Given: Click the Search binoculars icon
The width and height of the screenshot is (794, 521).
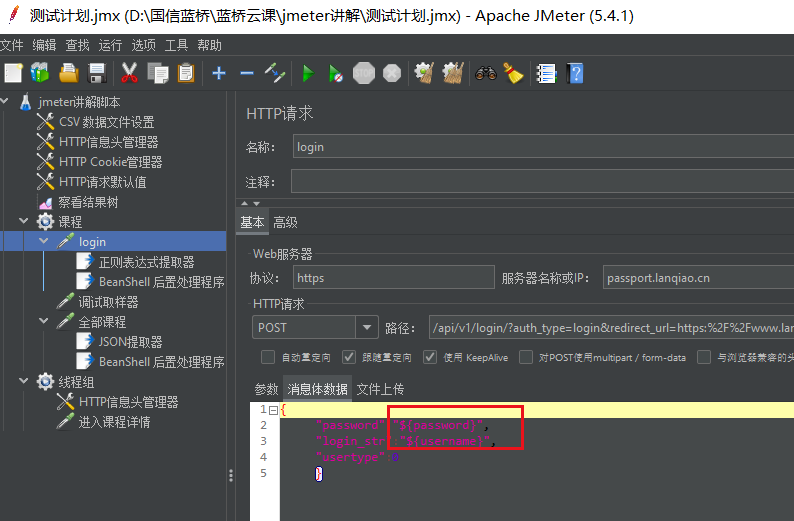Looking at the screenshot, I should (x=486, y=73).
